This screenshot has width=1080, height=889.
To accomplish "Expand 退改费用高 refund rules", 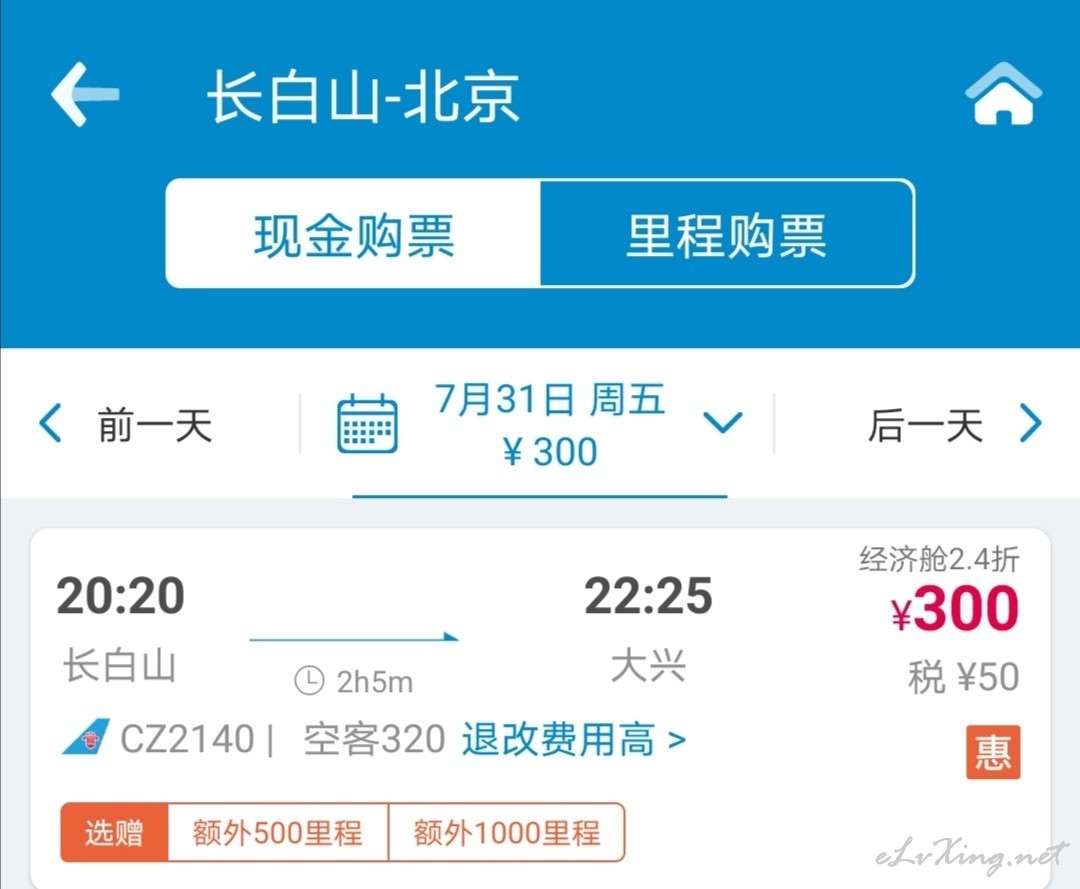I will coord(574,740).
